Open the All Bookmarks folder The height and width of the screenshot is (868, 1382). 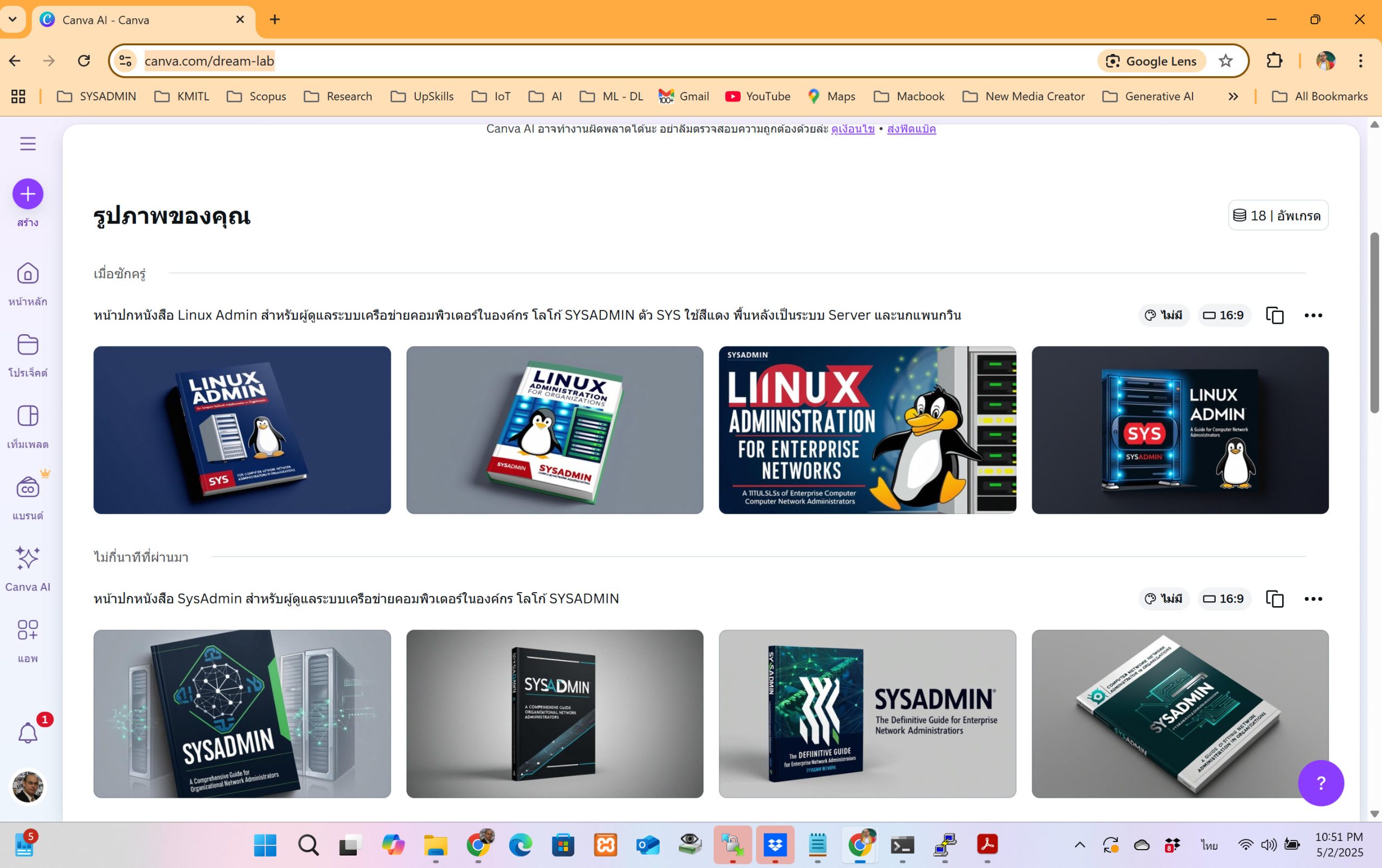(x=1319, y=97)
